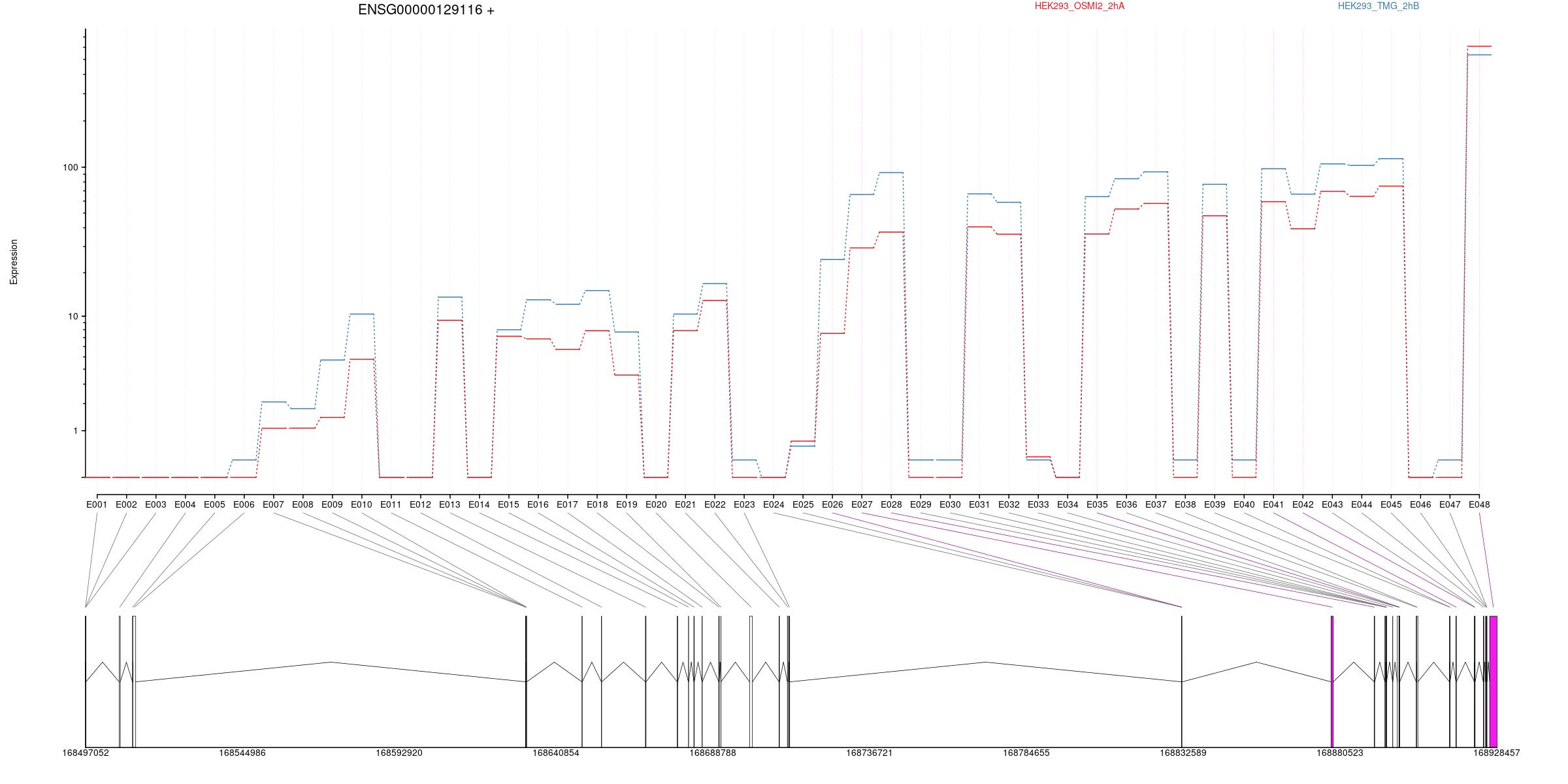Click the blue E010 expression segment
Screen dimensions: 1568x784
[x=361, y=314]
